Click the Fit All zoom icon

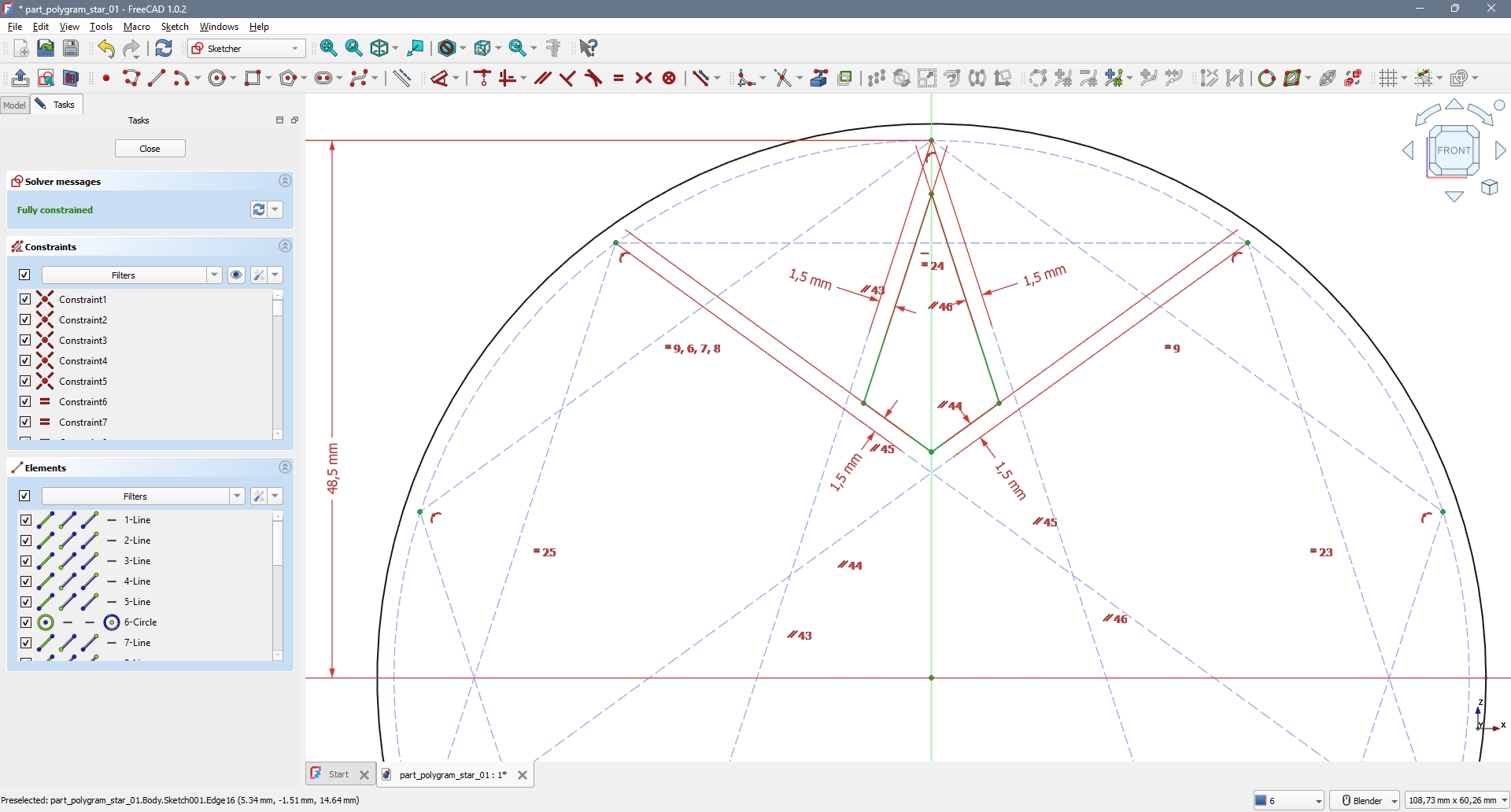pos(329,48)
